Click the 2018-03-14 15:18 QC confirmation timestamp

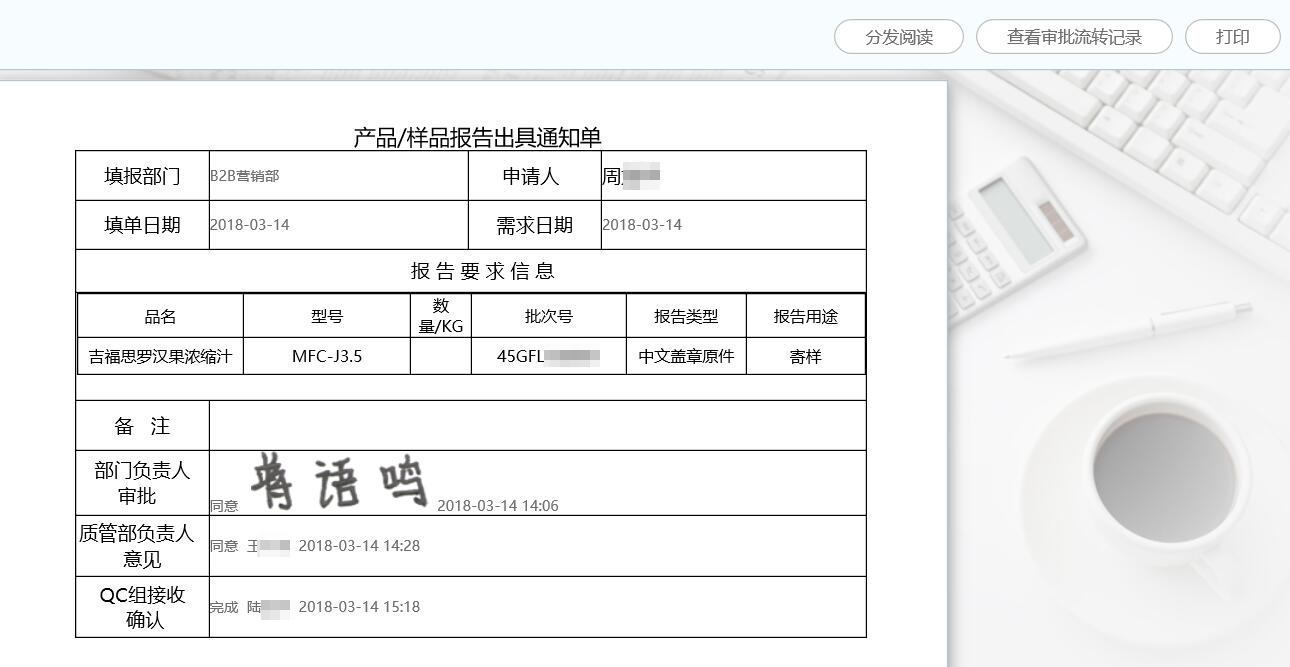[x=359, y=607]
